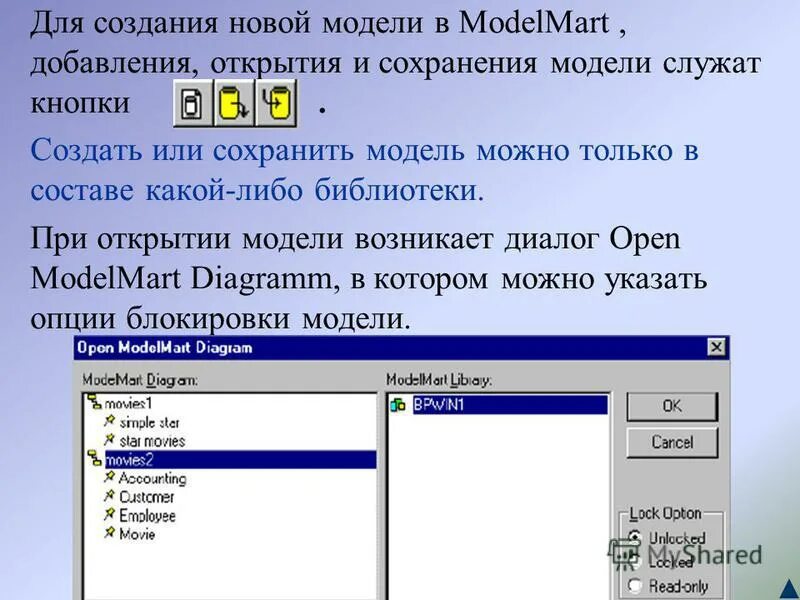Click the pin icon next to Employee
This screenshot has height=600, width=800.
tap(110, 514)
